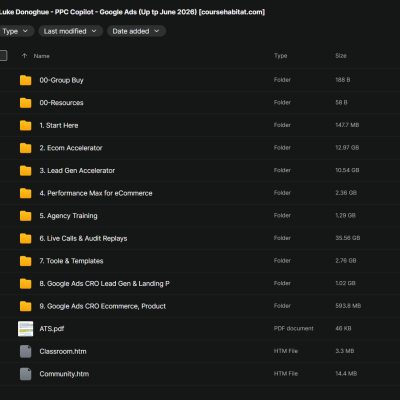Screen dimensions: 400x400
Task: Click the 5. Agency Training folder icon
Action: pos(26,216)
